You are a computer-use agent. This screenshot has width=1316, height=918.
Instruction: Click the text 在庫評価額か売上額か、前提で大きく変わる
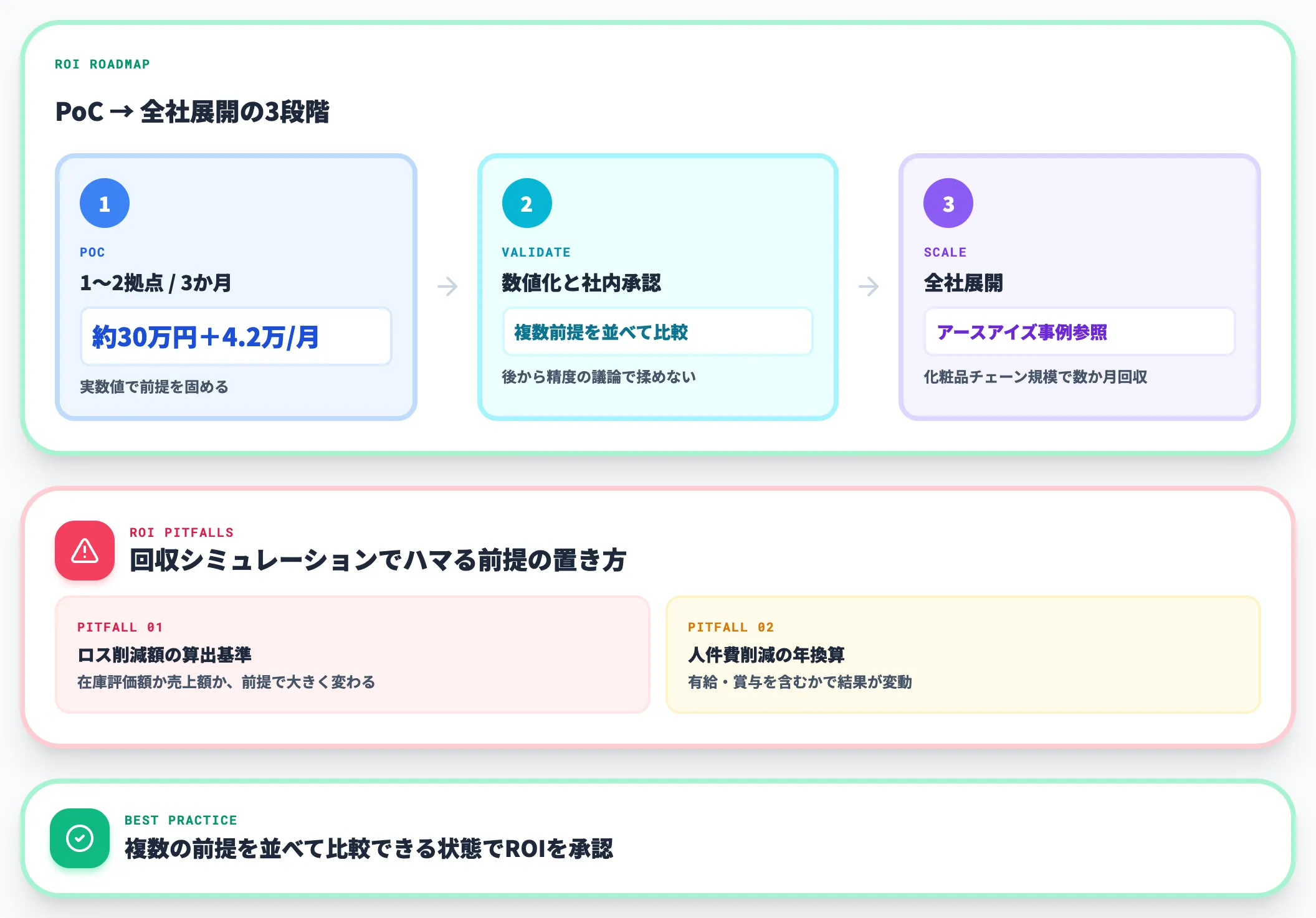pos(226,682)
